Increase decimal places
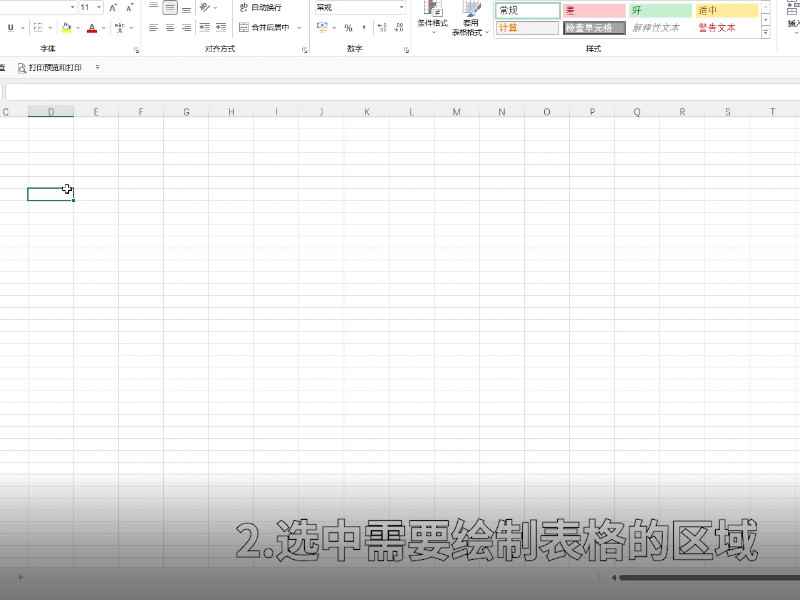The width and height of the screenshot is (800, 600). (x=382, y=26)
